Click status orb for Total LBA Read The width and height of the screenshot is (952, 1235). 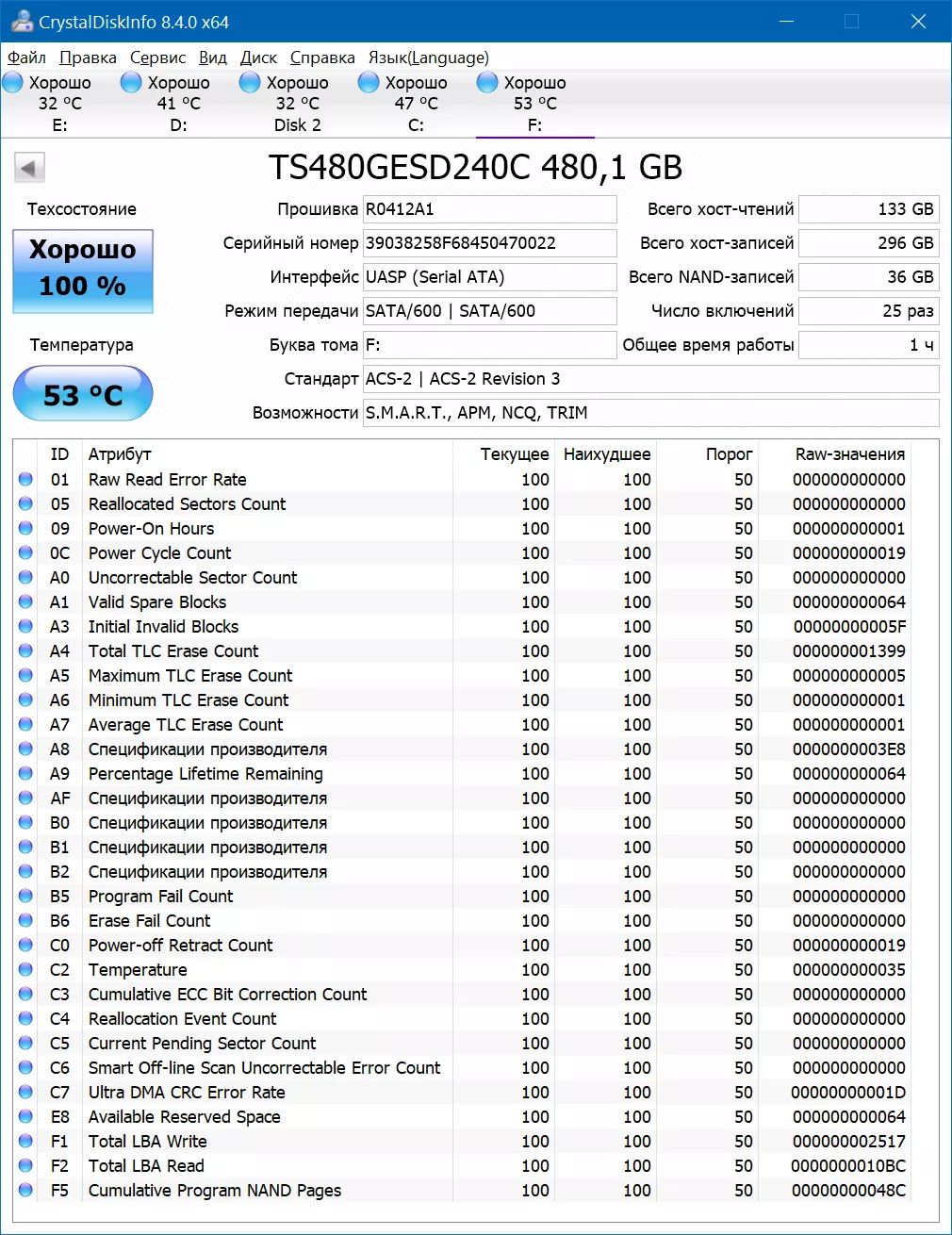click(x=25, y=1165)
